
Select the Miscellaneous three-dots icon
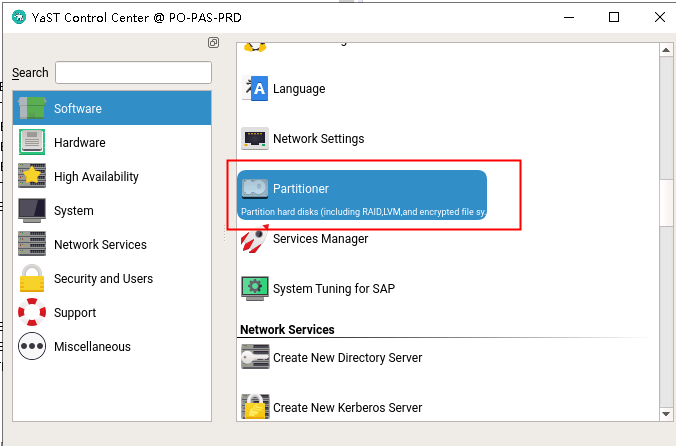tap(31, 346)
